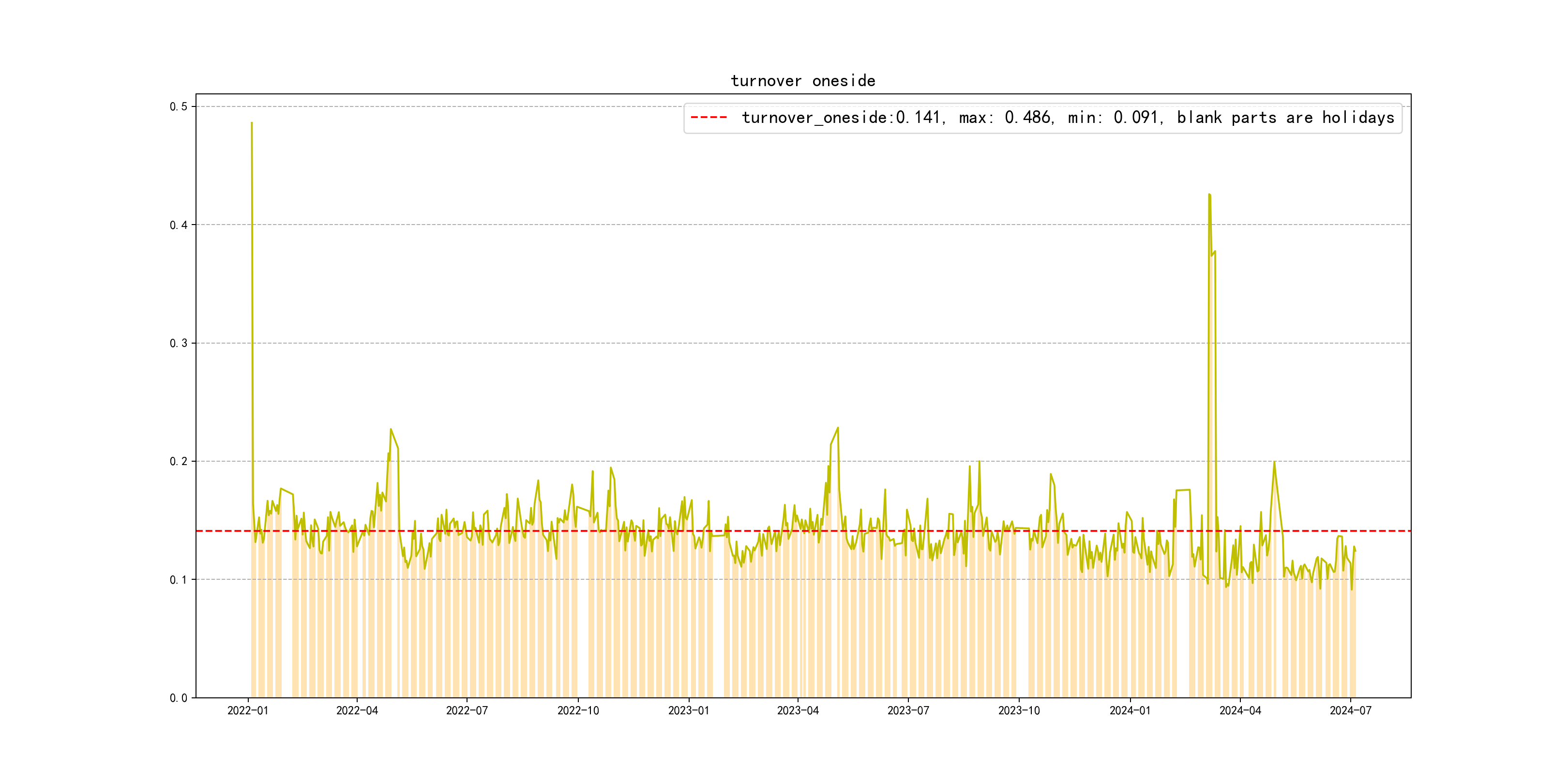The width and height of the screenshot is (1568, 784).
Task: Click the 2023-10 x-axis date label
Action: click(x=1018, y=710)
